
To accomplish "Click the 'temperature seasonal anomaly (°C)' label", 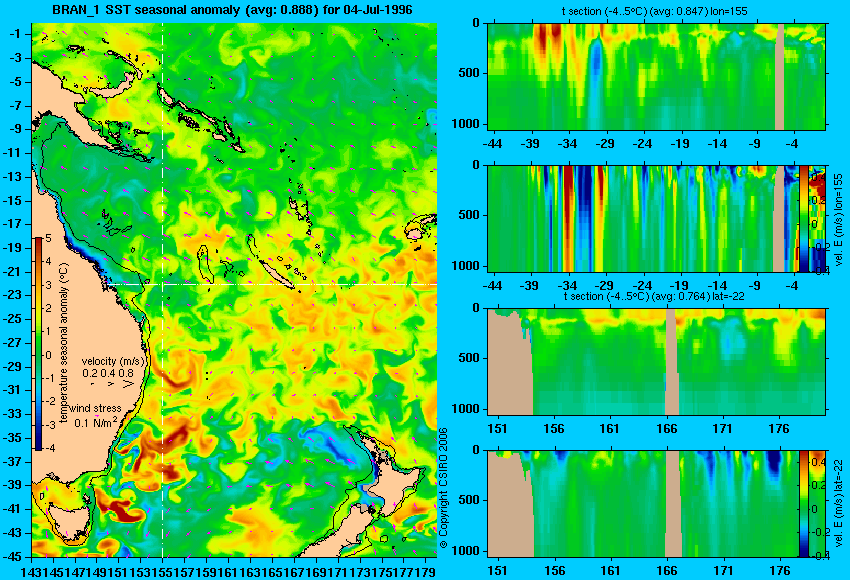I will click(63, 343).
